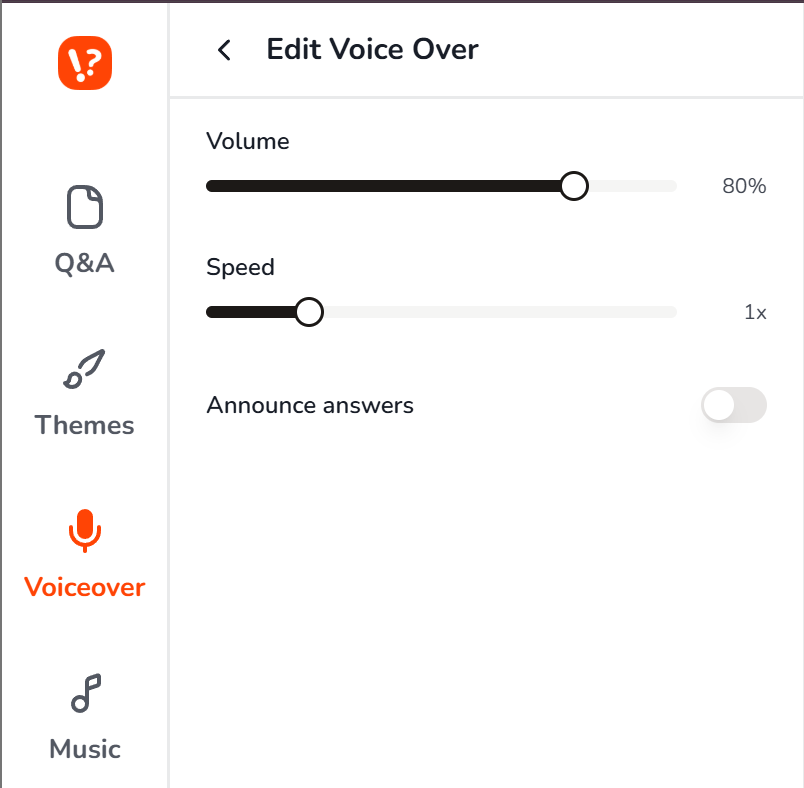Click the 80% volume value
The width and height of the screenshot is (804, 788).
click(744, 186)
